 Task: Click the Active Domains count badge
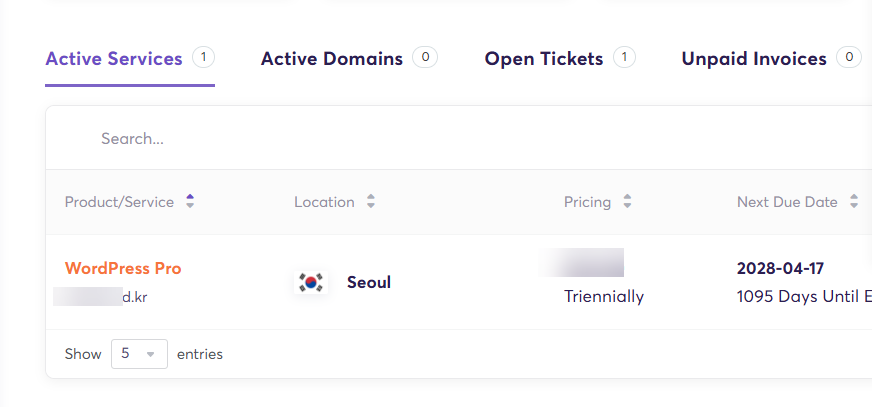425,57
